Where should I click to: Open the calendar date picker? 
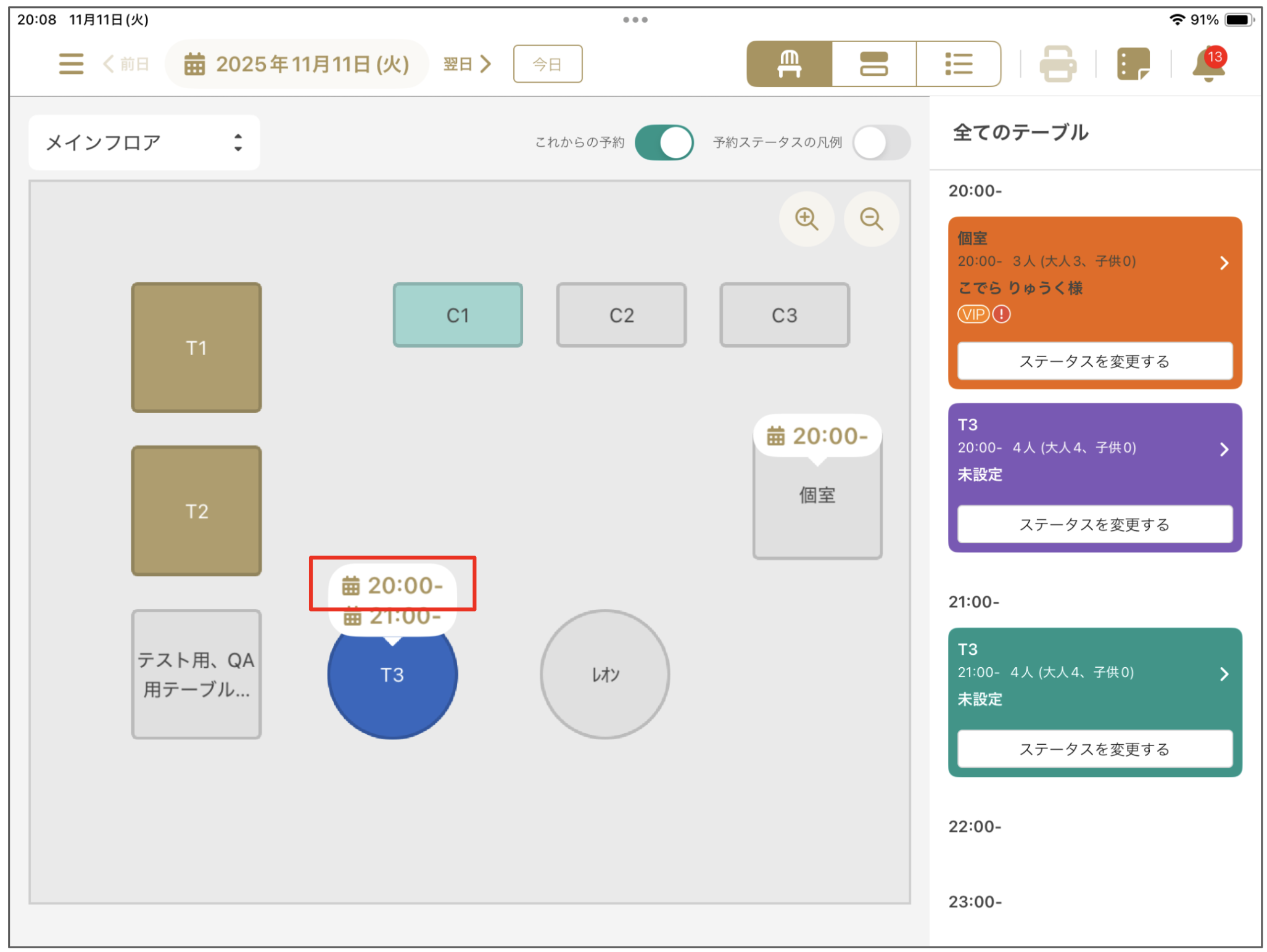[297, 64]
